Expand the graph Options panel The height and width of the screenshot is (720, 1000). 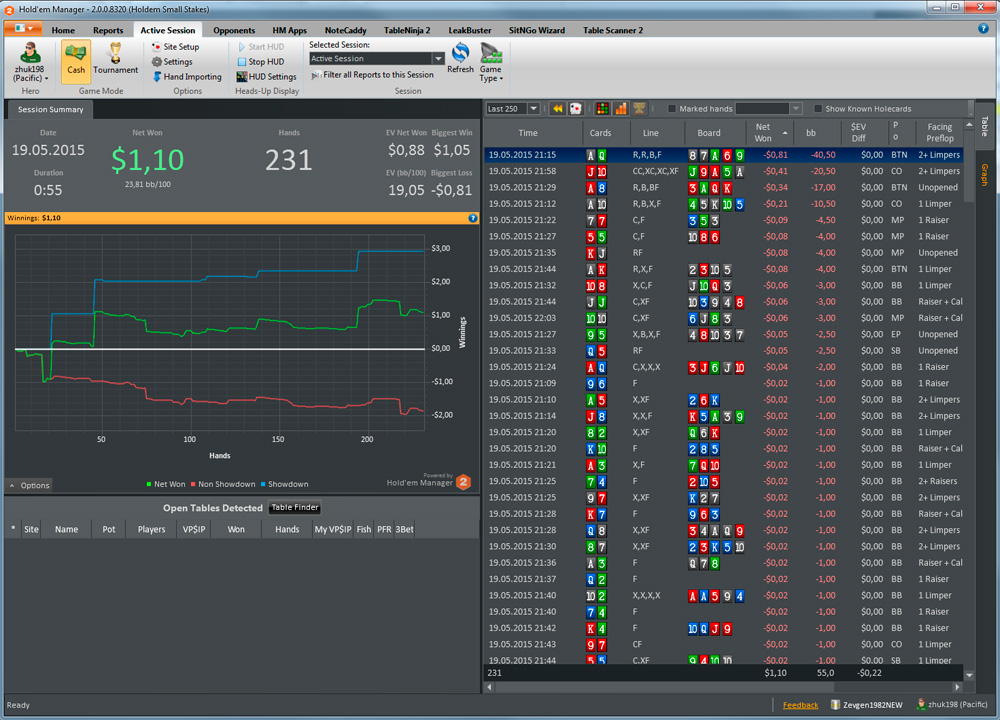29,485
